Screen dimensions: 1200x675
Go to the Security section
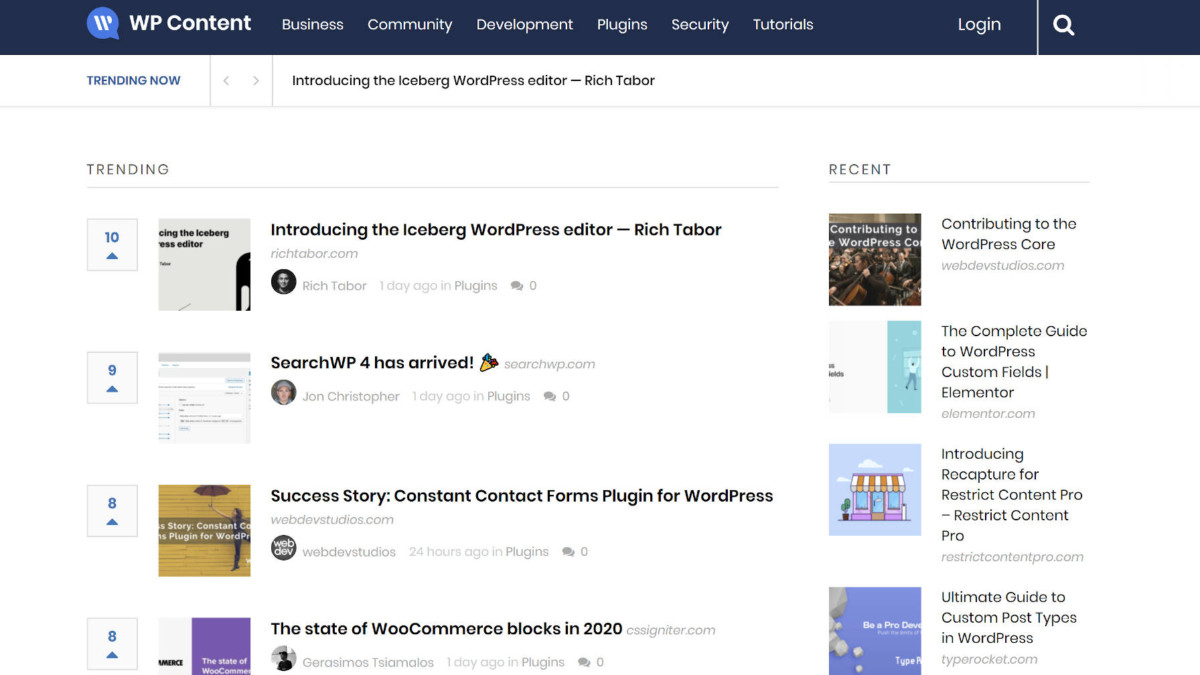pos(699,25)
